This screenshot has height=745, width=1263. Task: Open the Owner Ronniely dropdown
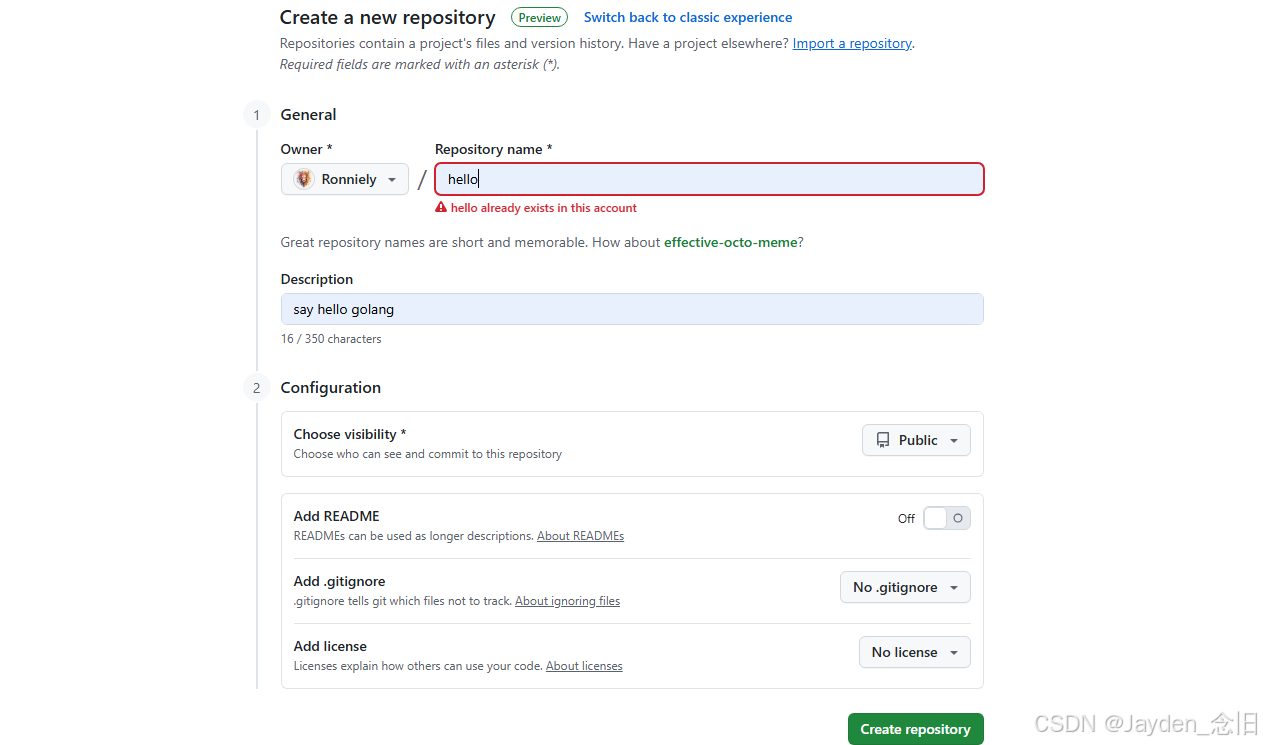click(345, 179)
